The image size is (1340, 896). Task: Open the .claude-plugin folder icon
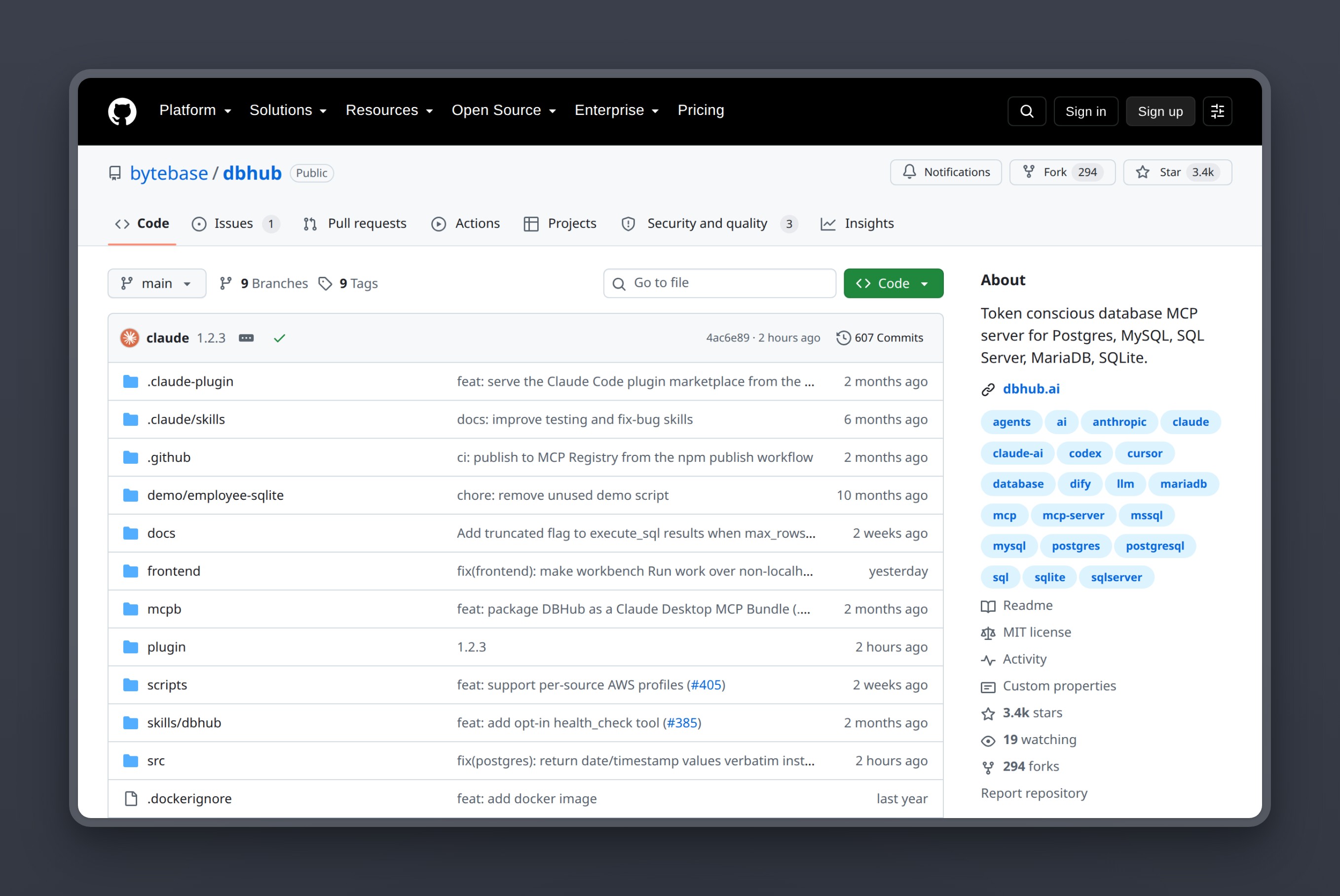tap(131, 381)
